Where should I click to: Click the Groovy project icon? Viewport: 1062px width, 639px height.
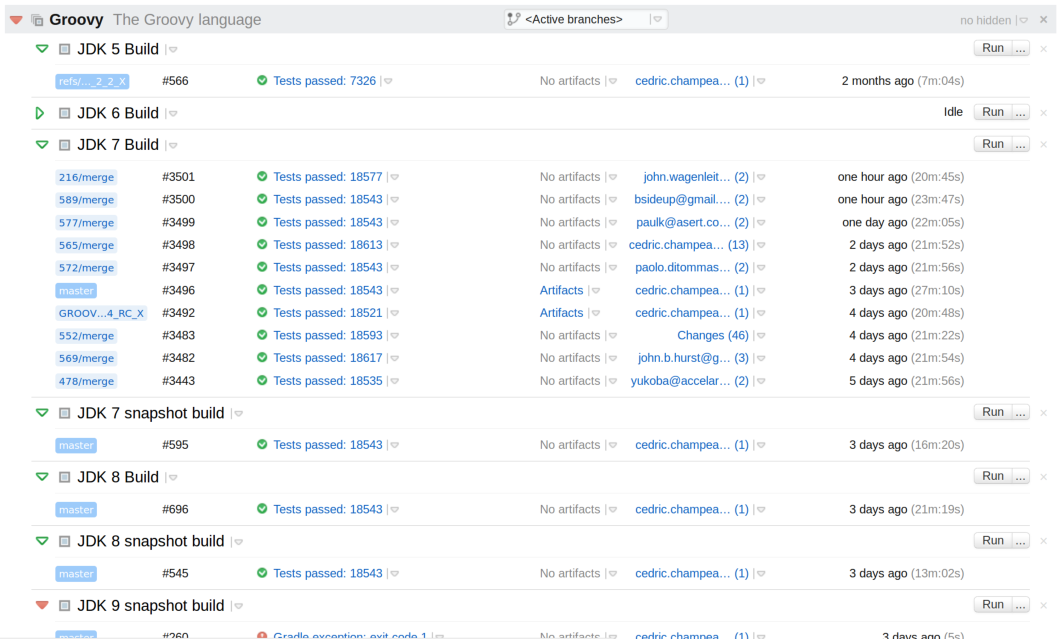[x=37, y=20]
